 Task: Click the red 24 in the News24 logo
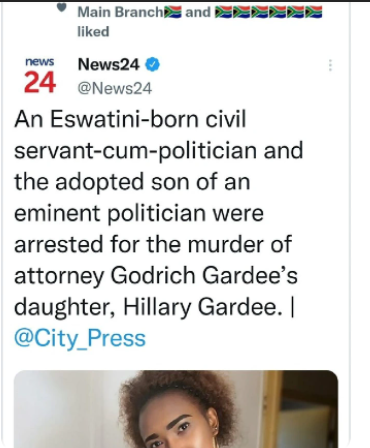tap(40, 82)
